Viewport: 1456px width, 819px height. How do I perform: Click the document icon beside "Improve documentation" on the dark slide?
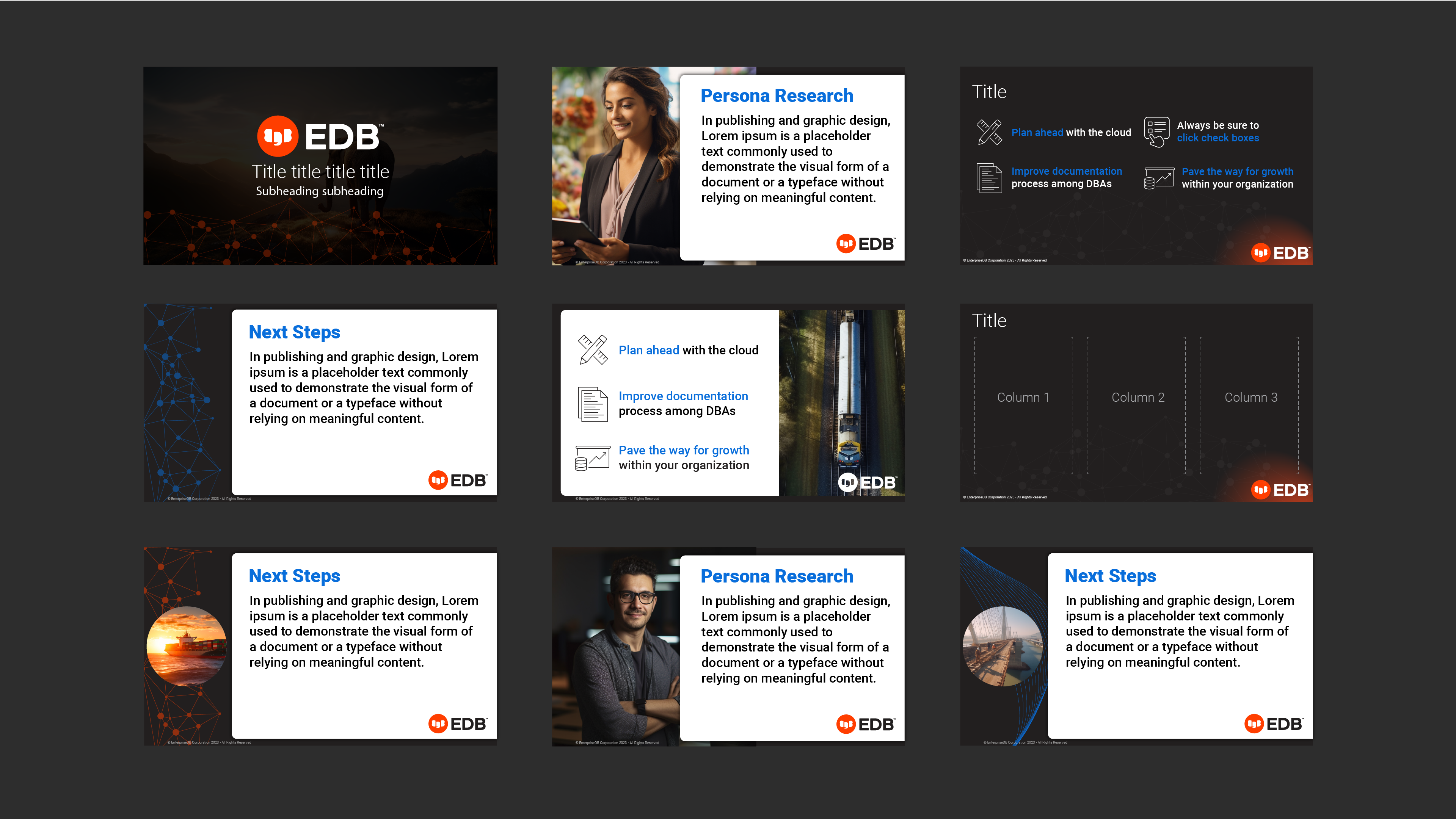989,177
